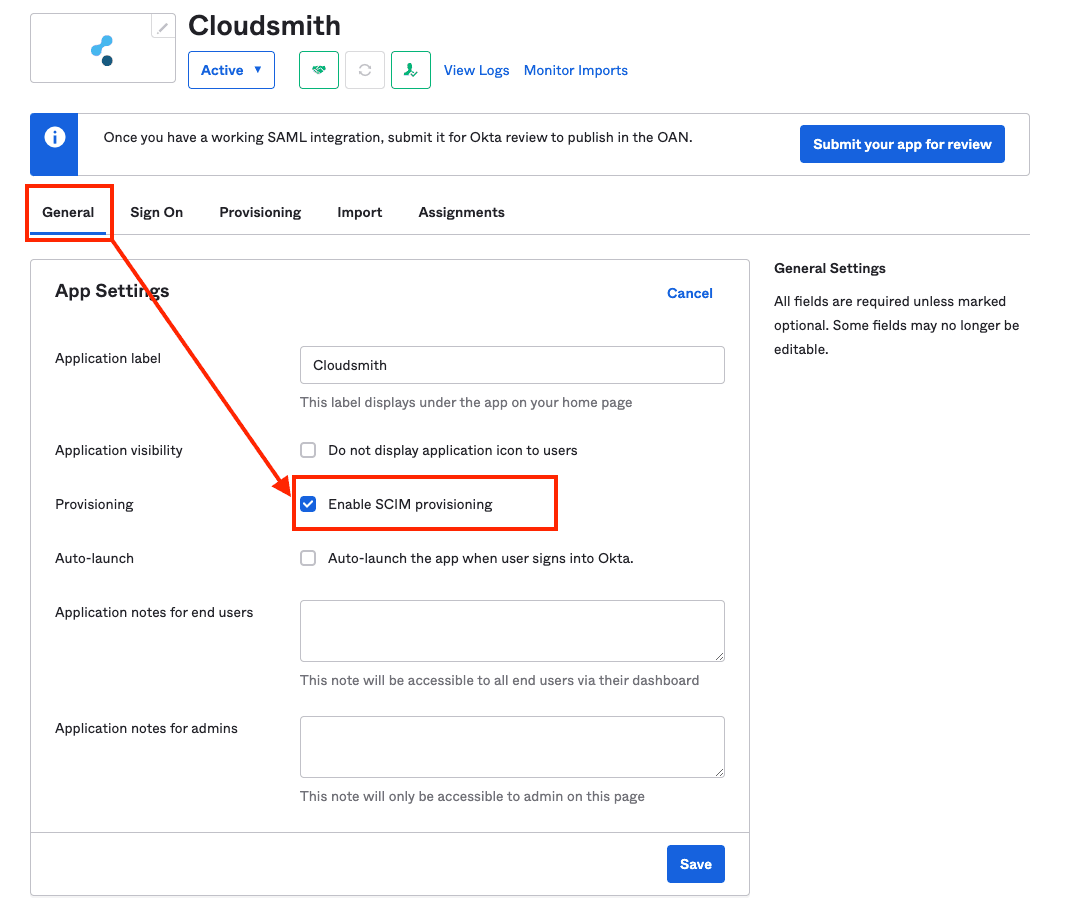Click the green user checkmark icon
Screen dimensions: 1087x911
tap(411, 70)
